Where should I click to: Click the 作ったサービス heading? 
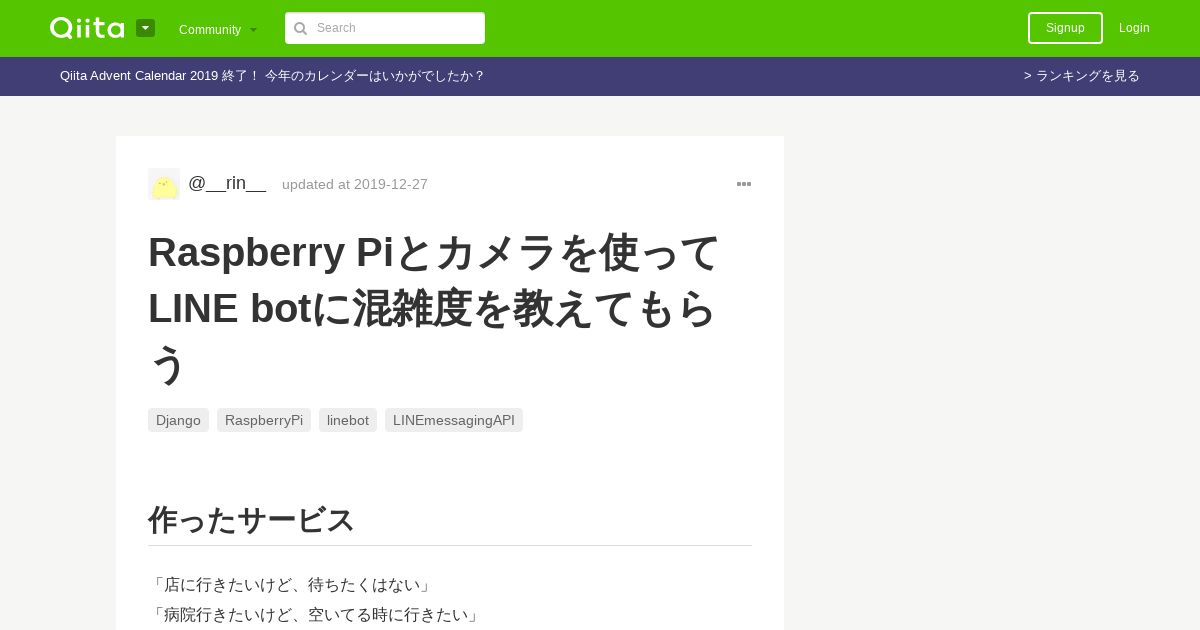pyautogui.click(x=251, y=520)
